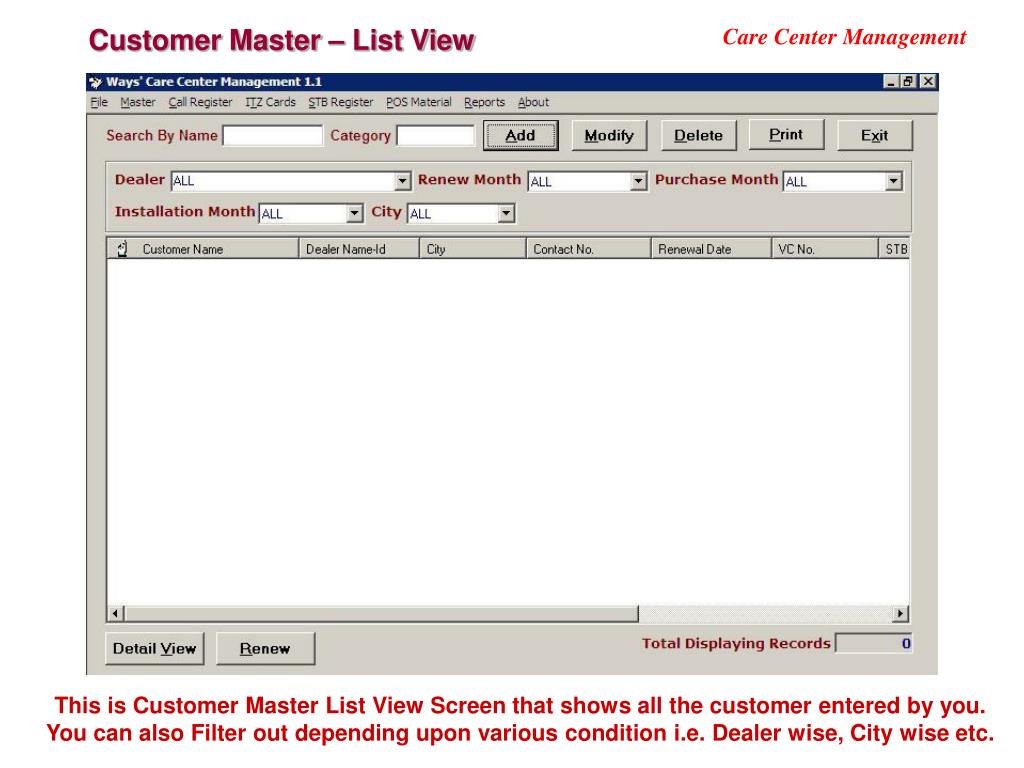Expand the Installation Month dropdown
This screenshot has height=768, width=1024.
(354, 213)
